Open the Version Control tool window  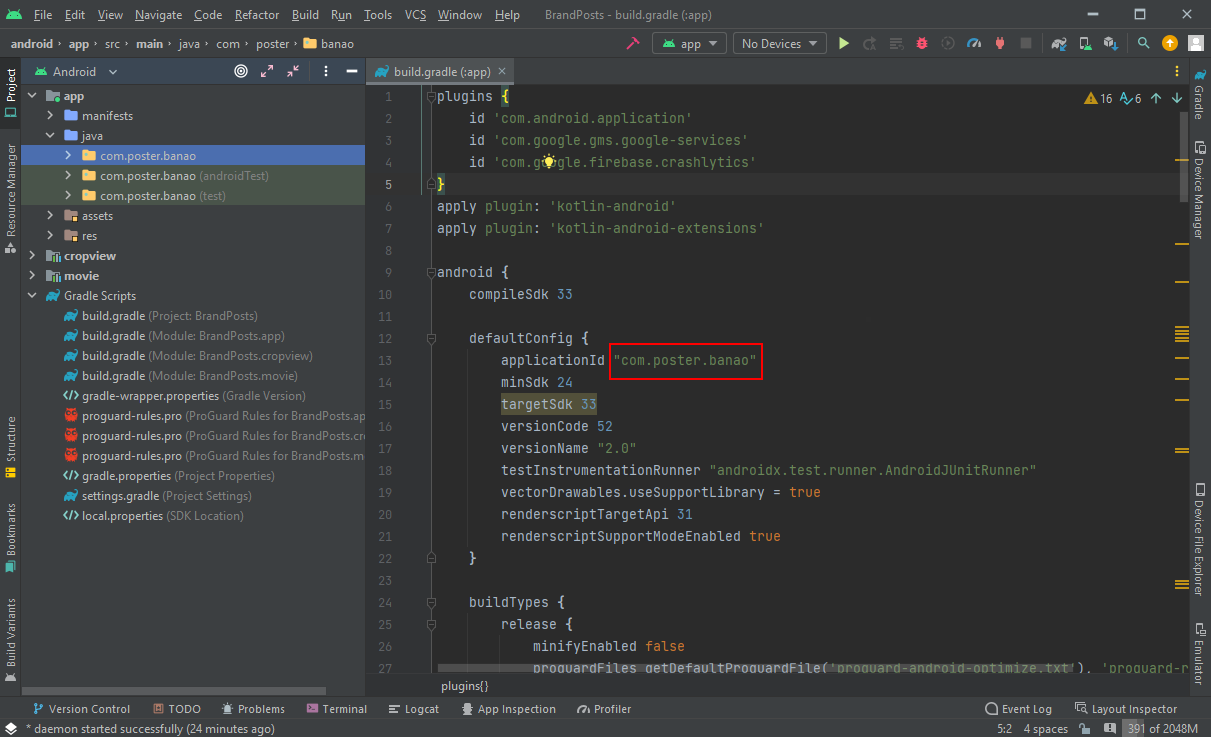pos(81,709)
